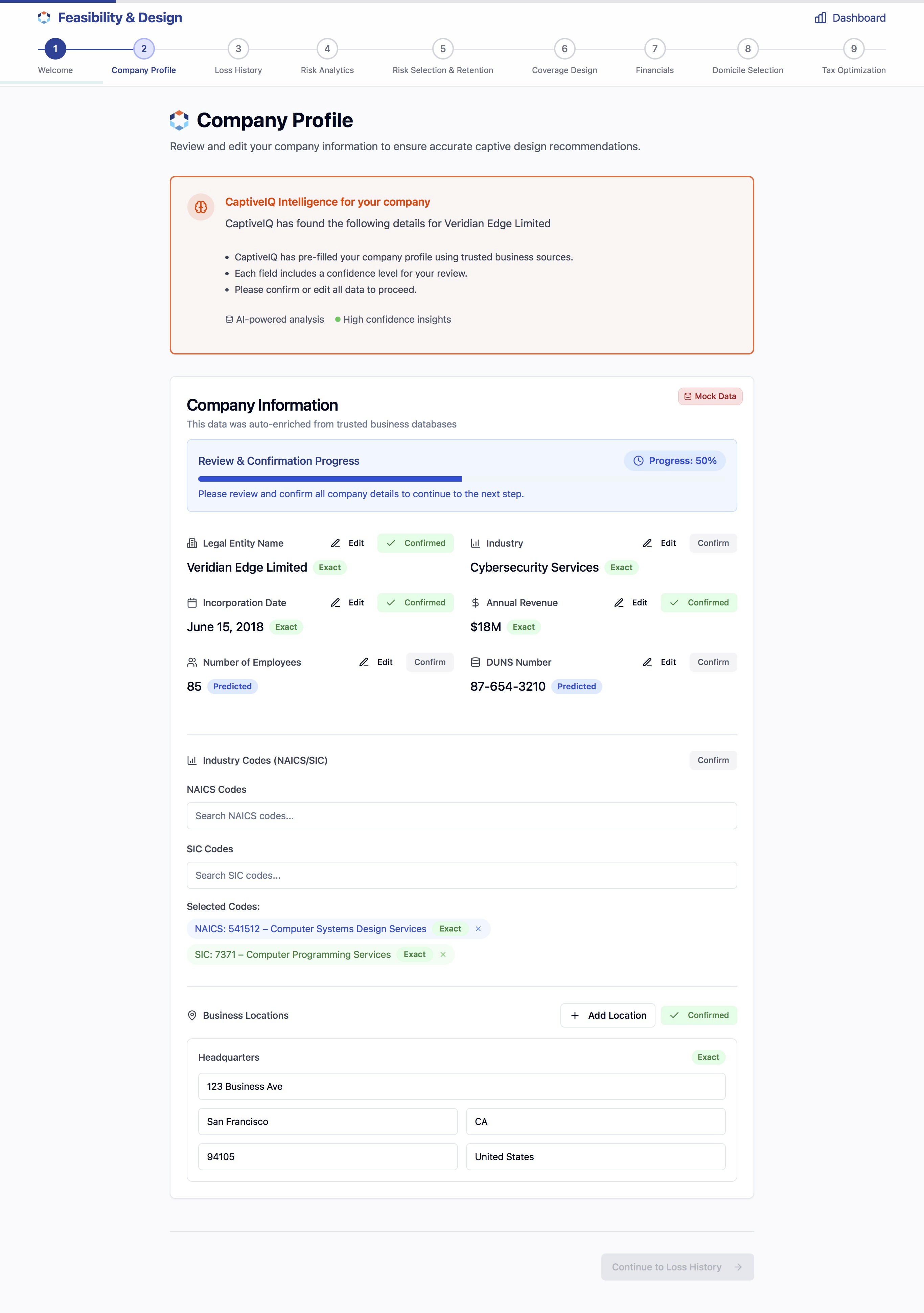The width and height of the screenshot is (924, 1313).
Task: Click the pencil Edit icon for Industry
Action: (x=647, y=543)
